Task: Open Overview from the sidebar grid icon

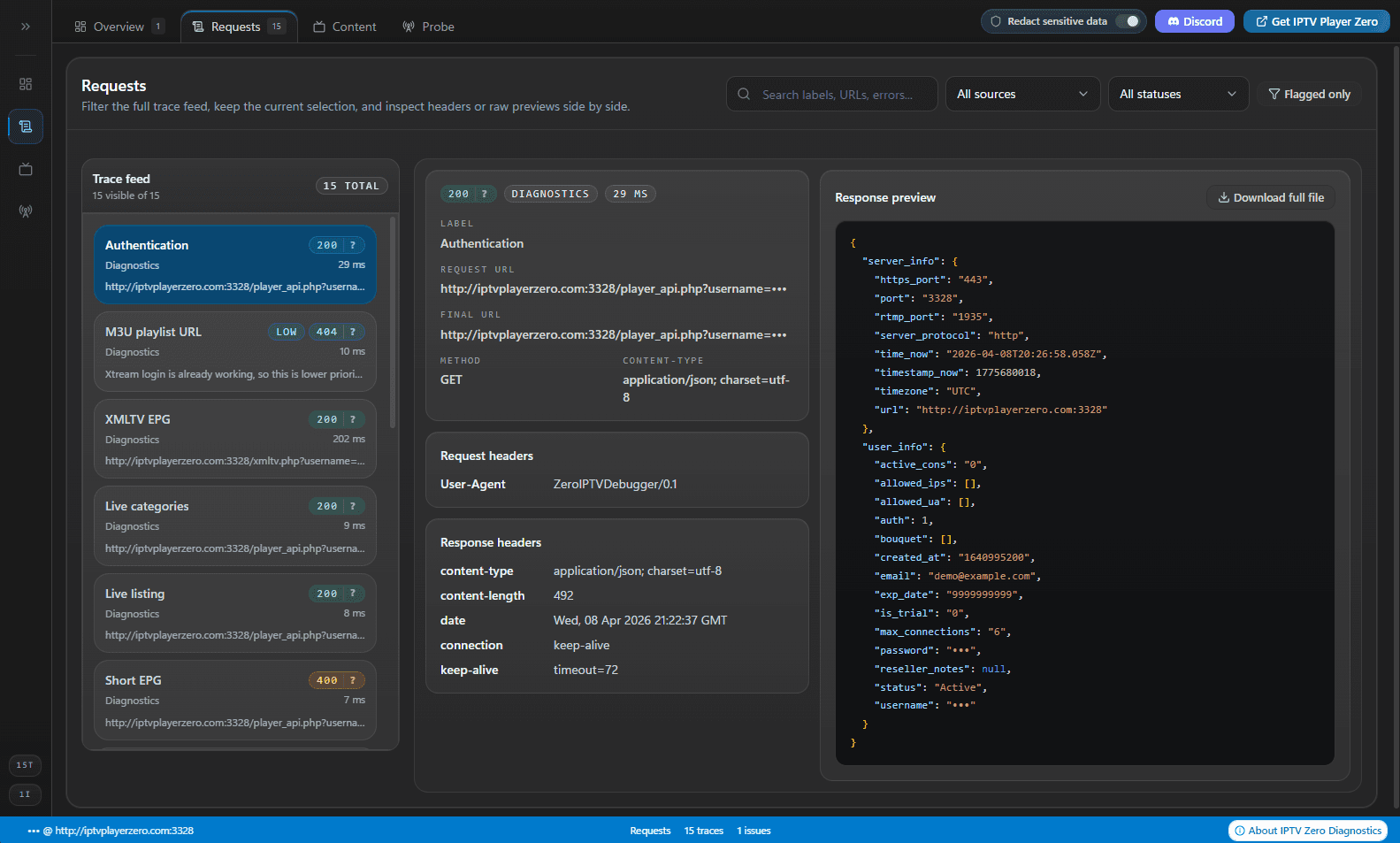Action: point(26,84)
